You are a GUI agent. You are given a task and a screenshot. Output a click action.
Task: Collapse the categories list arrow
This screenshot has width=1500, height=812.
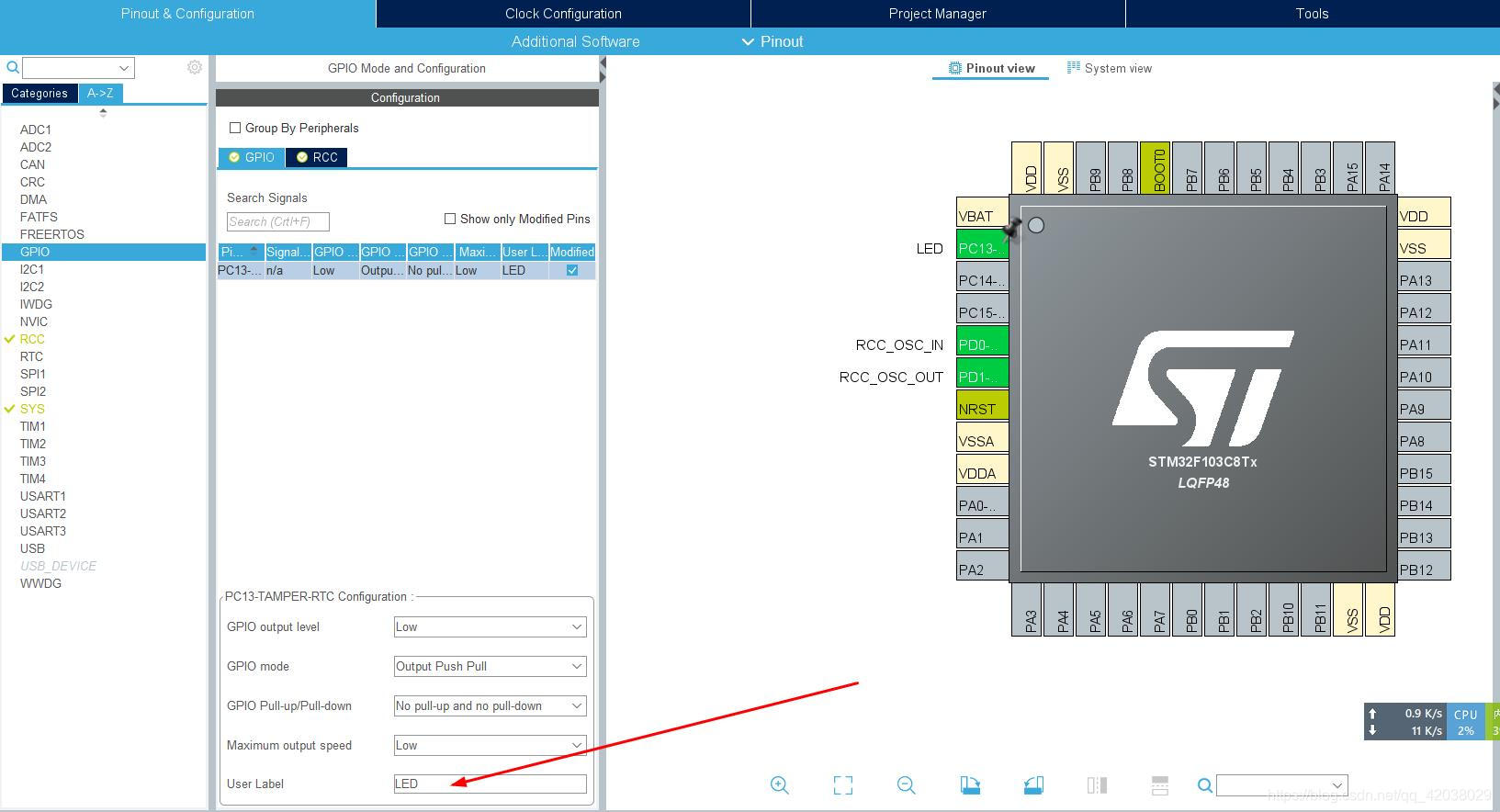click(x=103, y=112)
